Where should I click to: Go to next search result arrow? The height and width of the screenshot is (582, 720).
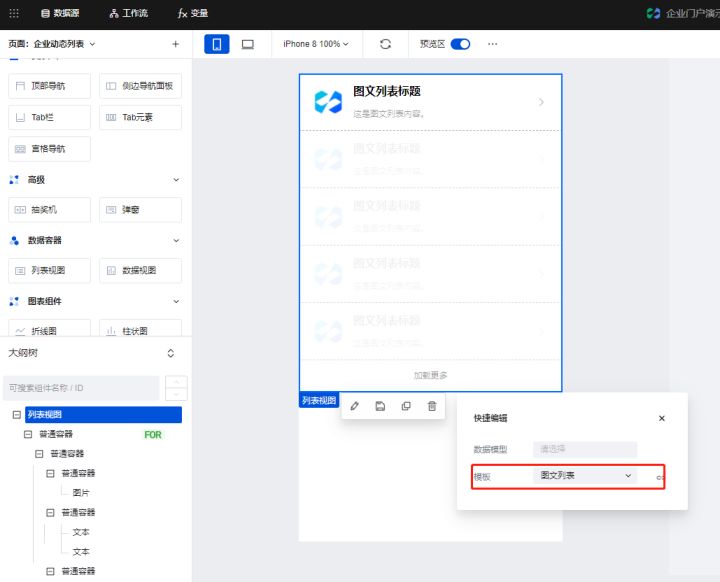point(176,394)
